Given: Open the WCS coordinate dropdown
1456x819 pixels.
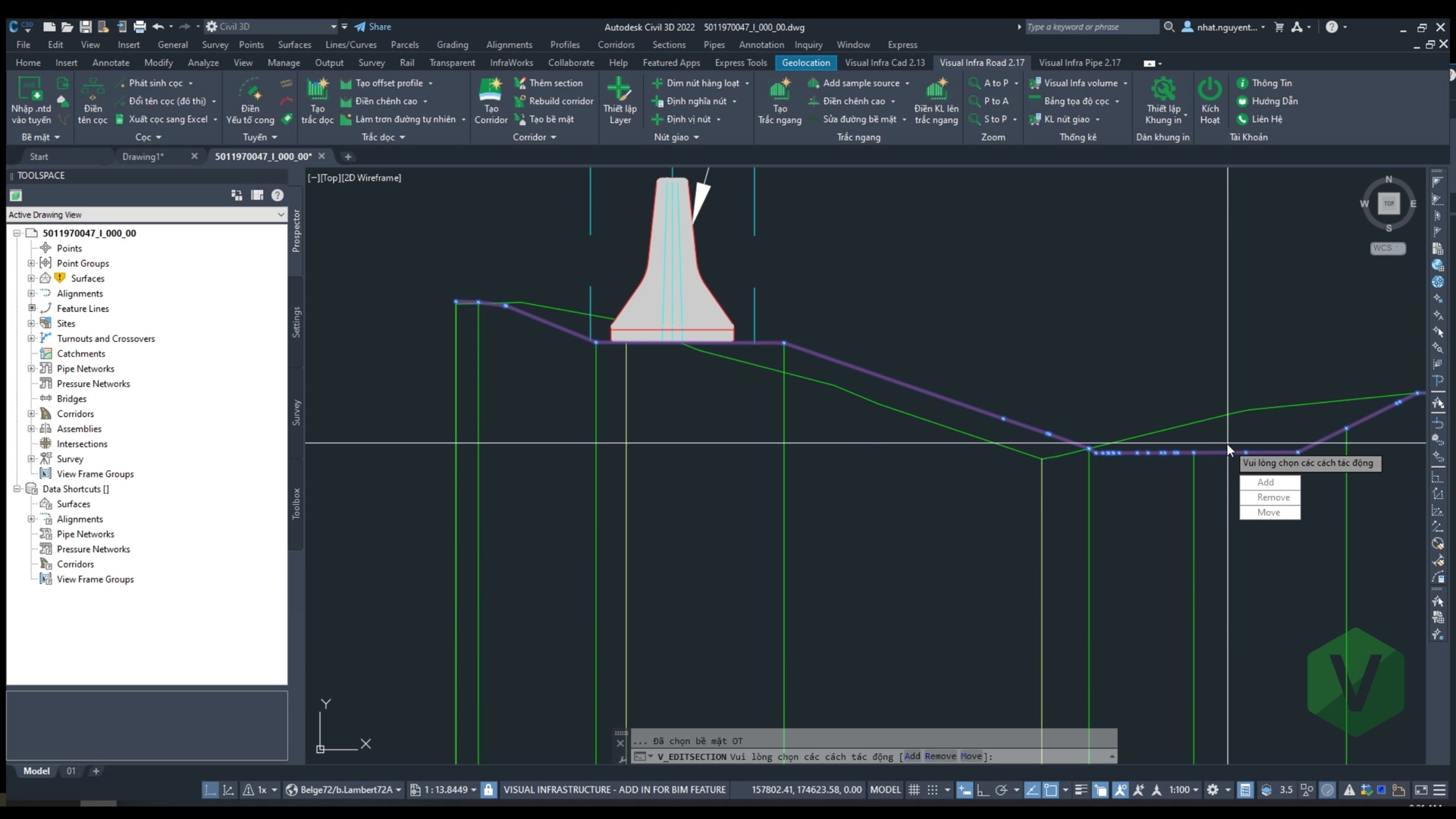Looking at the screenshot, I should [1388, 248].
